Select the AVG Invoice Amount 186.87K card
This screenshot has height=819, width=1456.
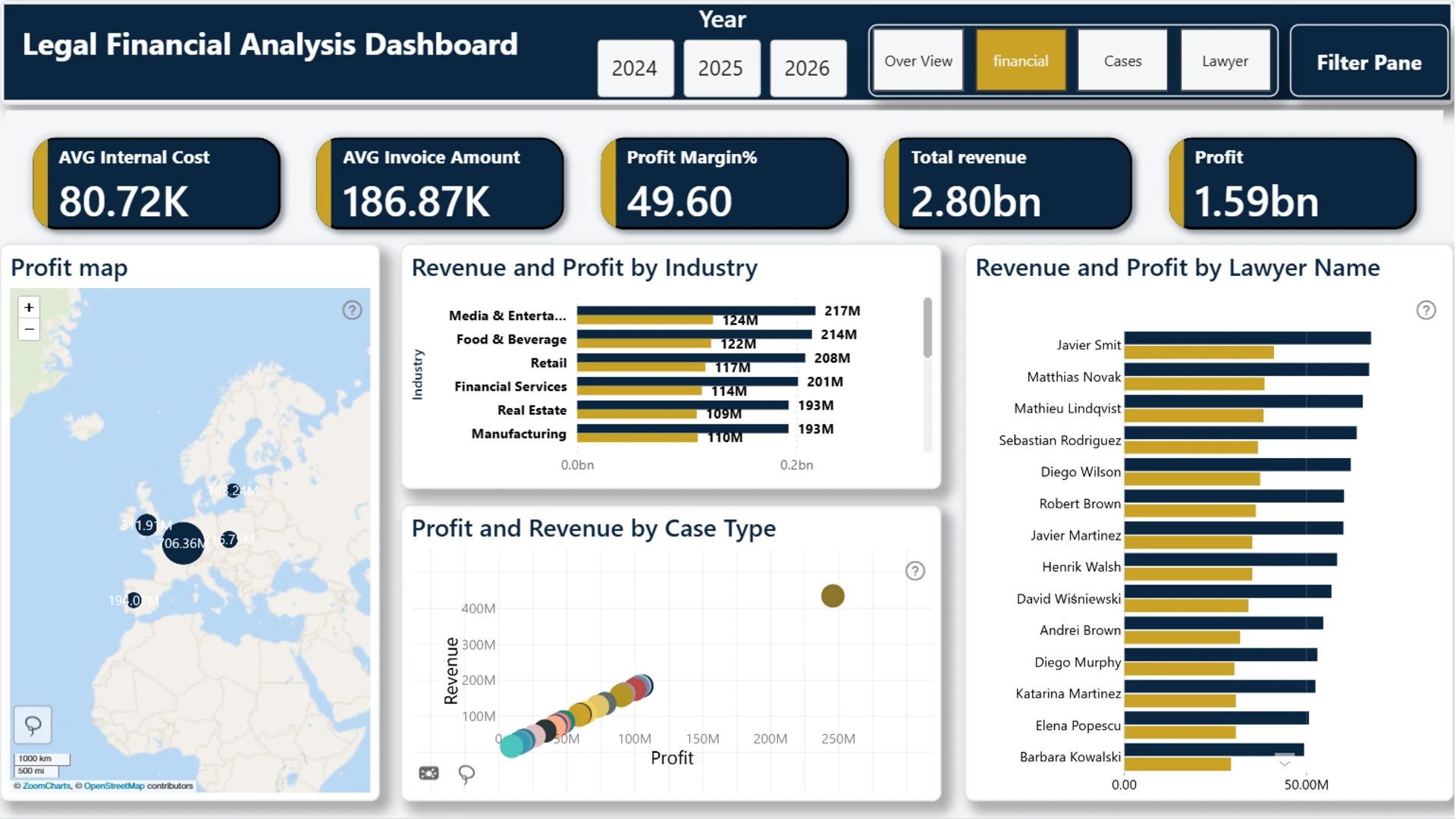tap(441, 184)
